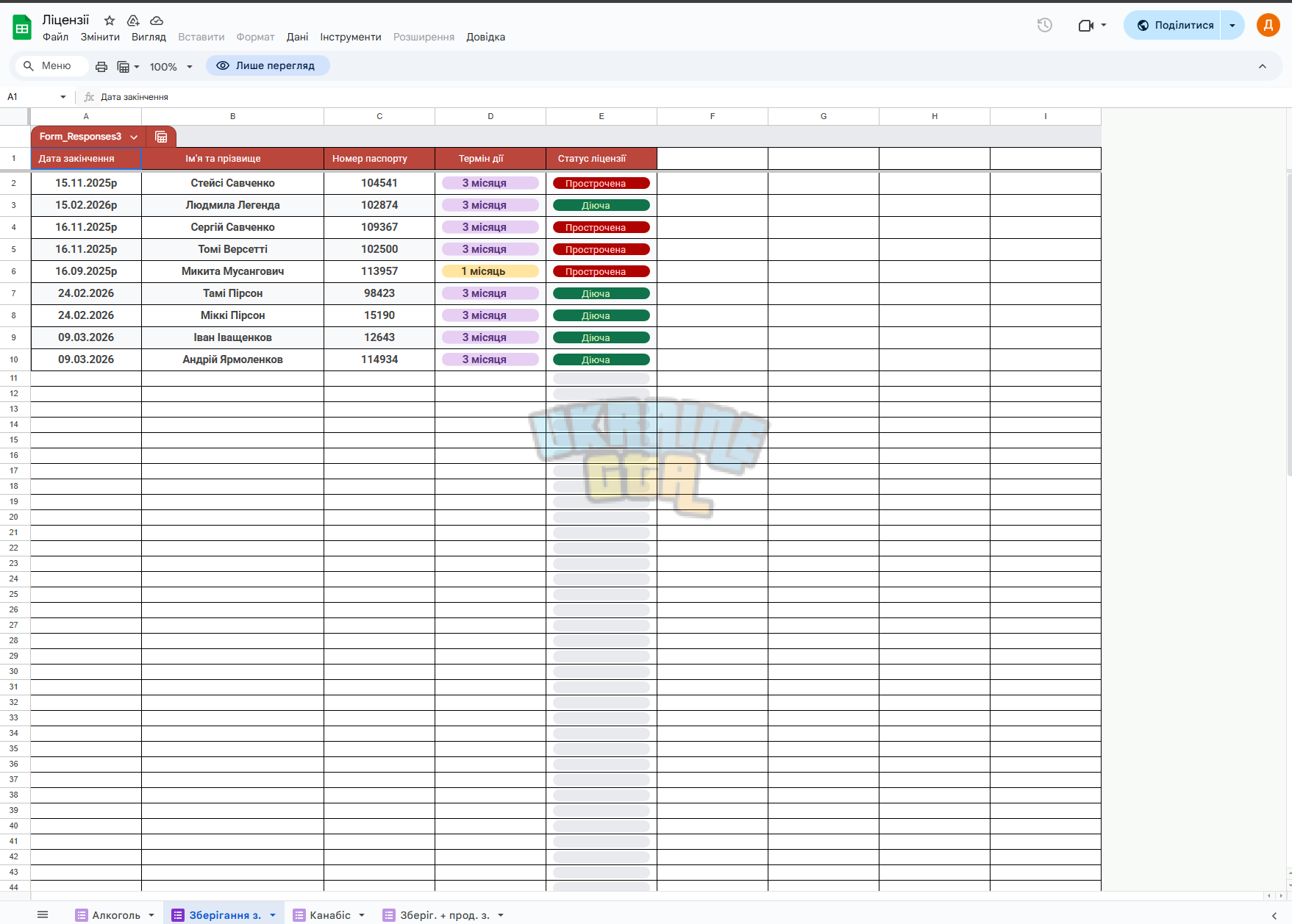1292x924 pixels.
Task: Switch to the Канабіс sheet tab
Action: coord(330,915)
